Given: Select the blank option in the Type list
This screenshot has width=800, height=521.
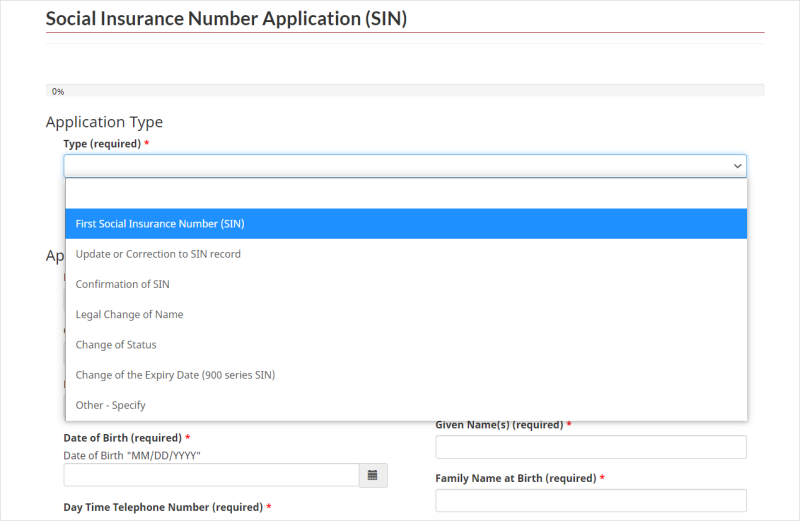Looking at the screenshot, I should coord(406,194).
